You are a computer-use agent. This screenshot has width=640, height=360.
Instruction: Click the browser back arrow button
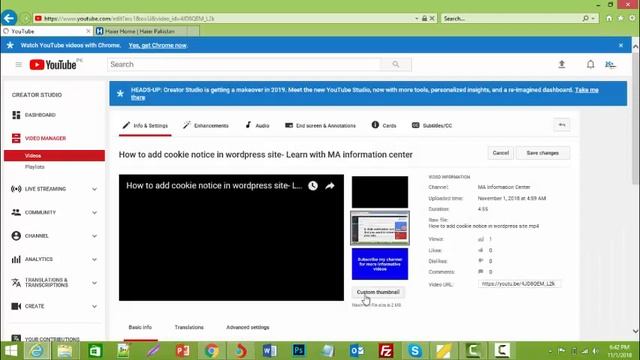pyautogui.click(x=9, y=18)
